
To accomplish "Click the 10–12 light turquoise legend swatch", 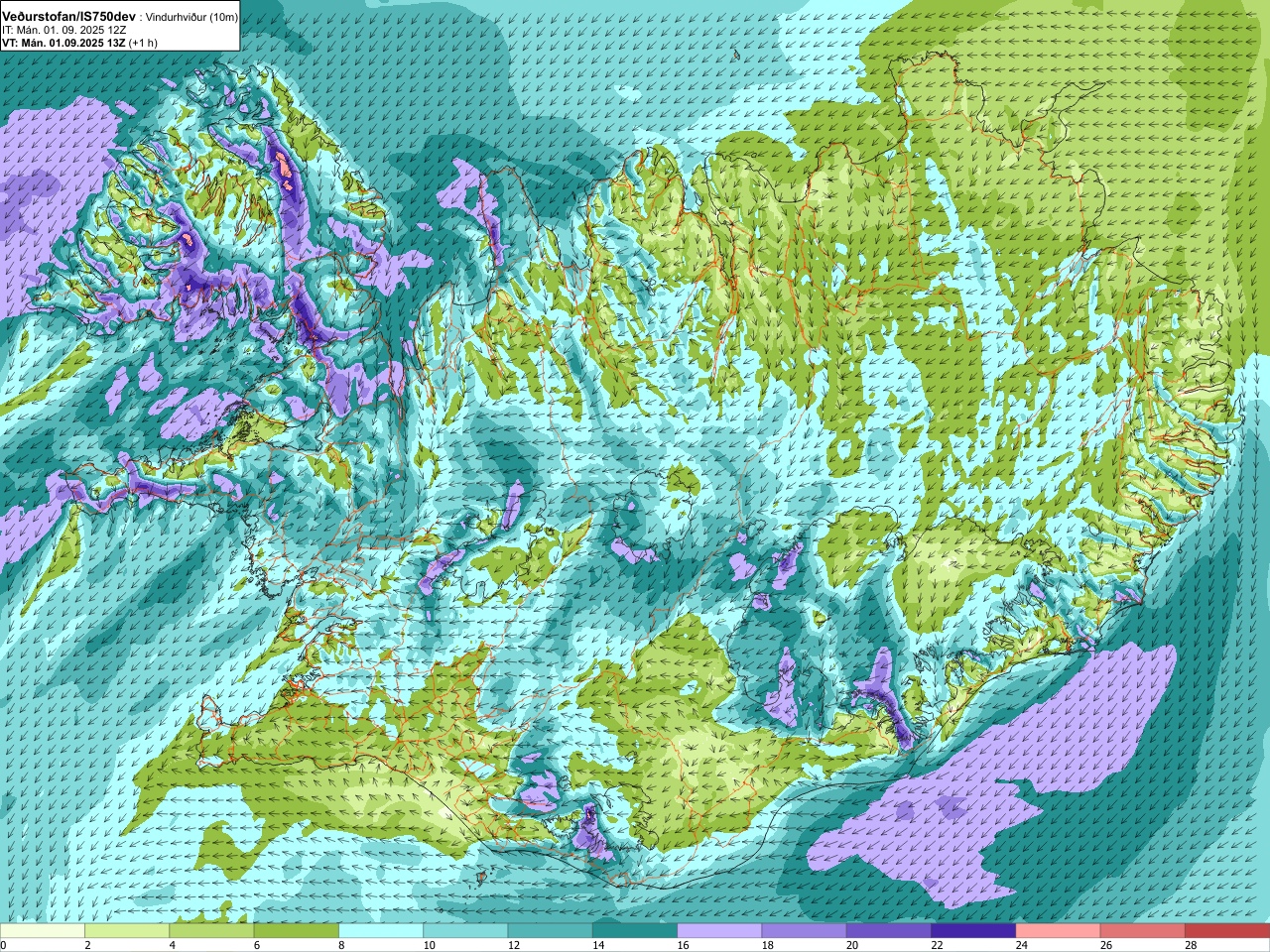I will (x=465, y=931).
